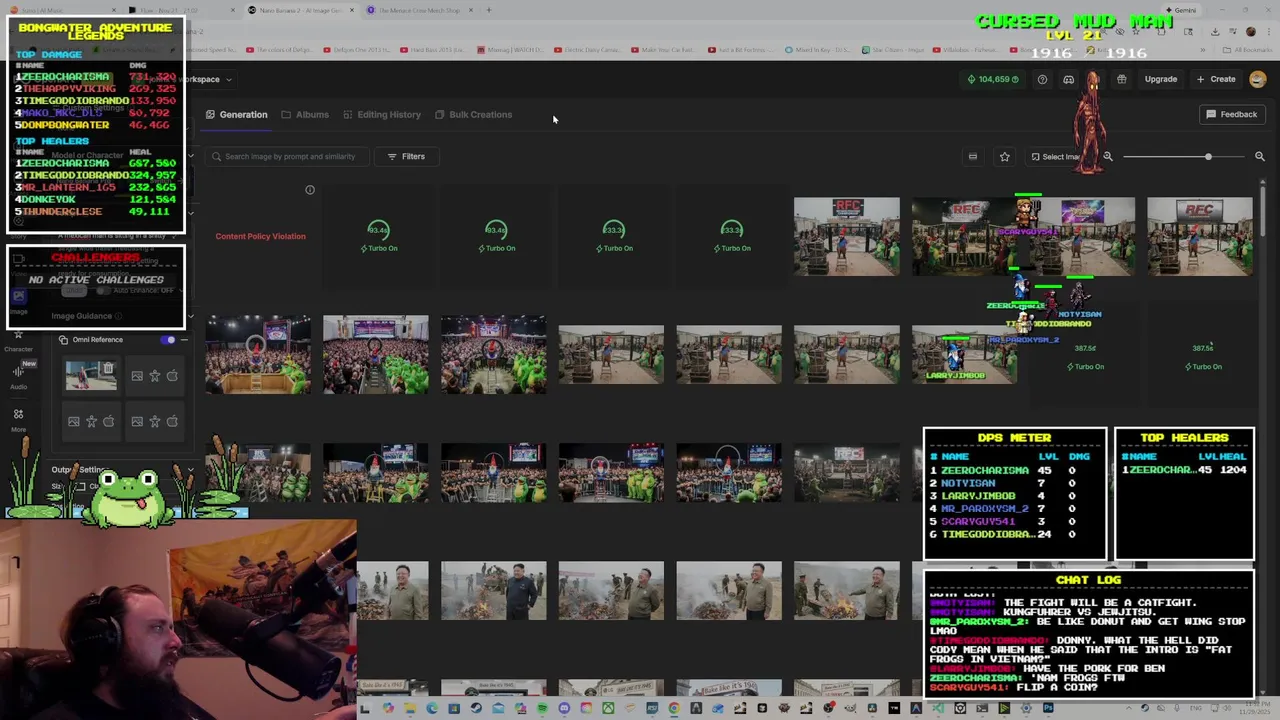1280x720 pixels.
Task: Select the uploaded Omni Reference image thumbnail
Action: [90, 375]
